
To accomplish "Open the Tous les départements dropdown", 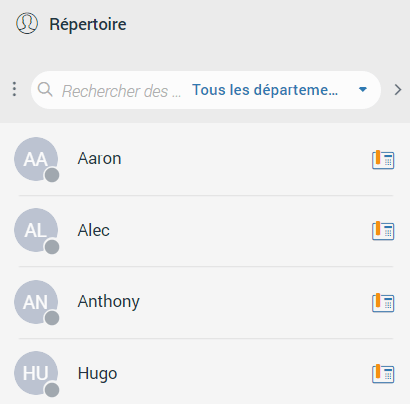I will 279,90.
